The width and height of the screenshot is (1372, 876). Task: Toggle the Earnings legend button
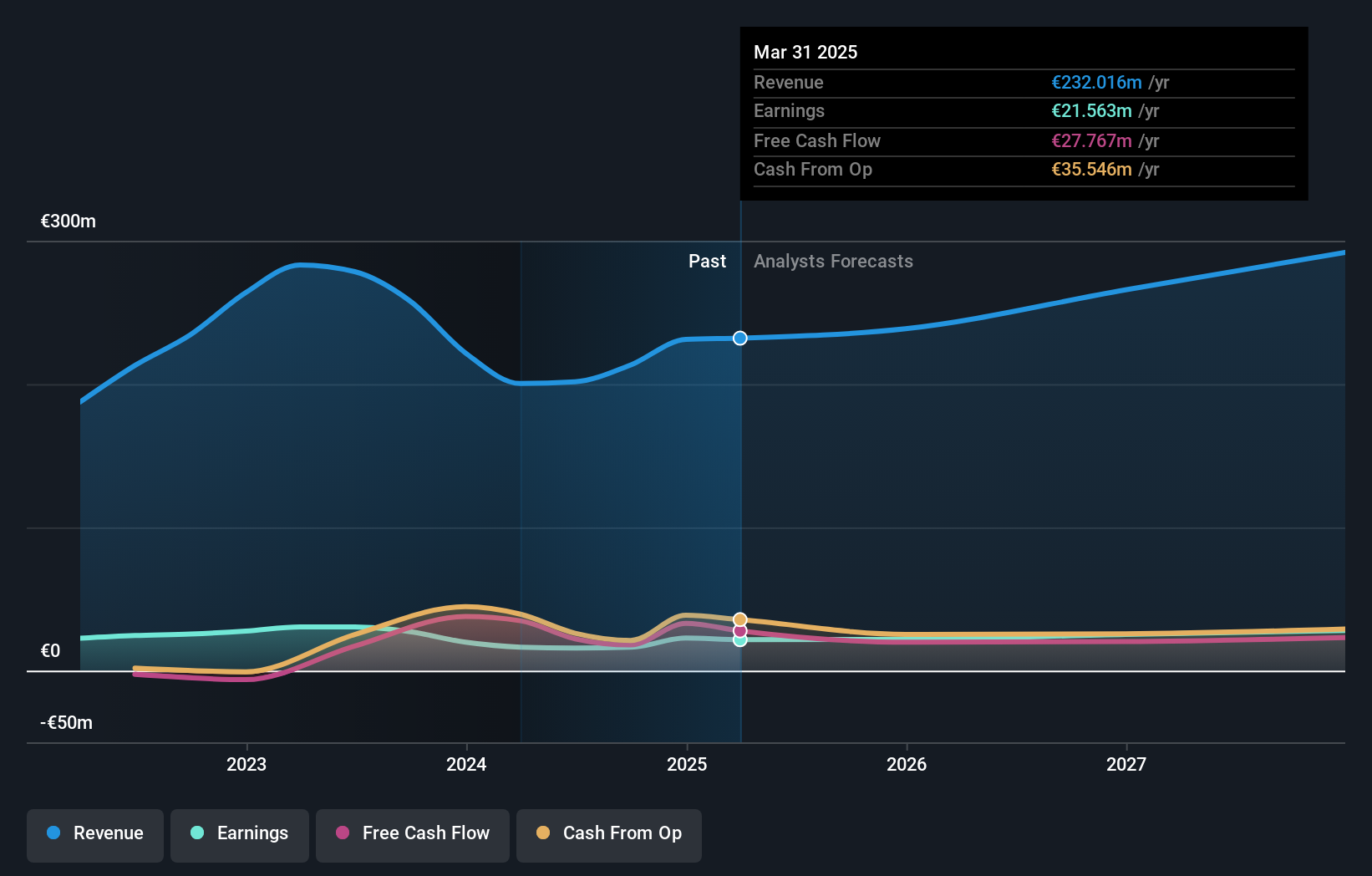[x=240, y=835]
